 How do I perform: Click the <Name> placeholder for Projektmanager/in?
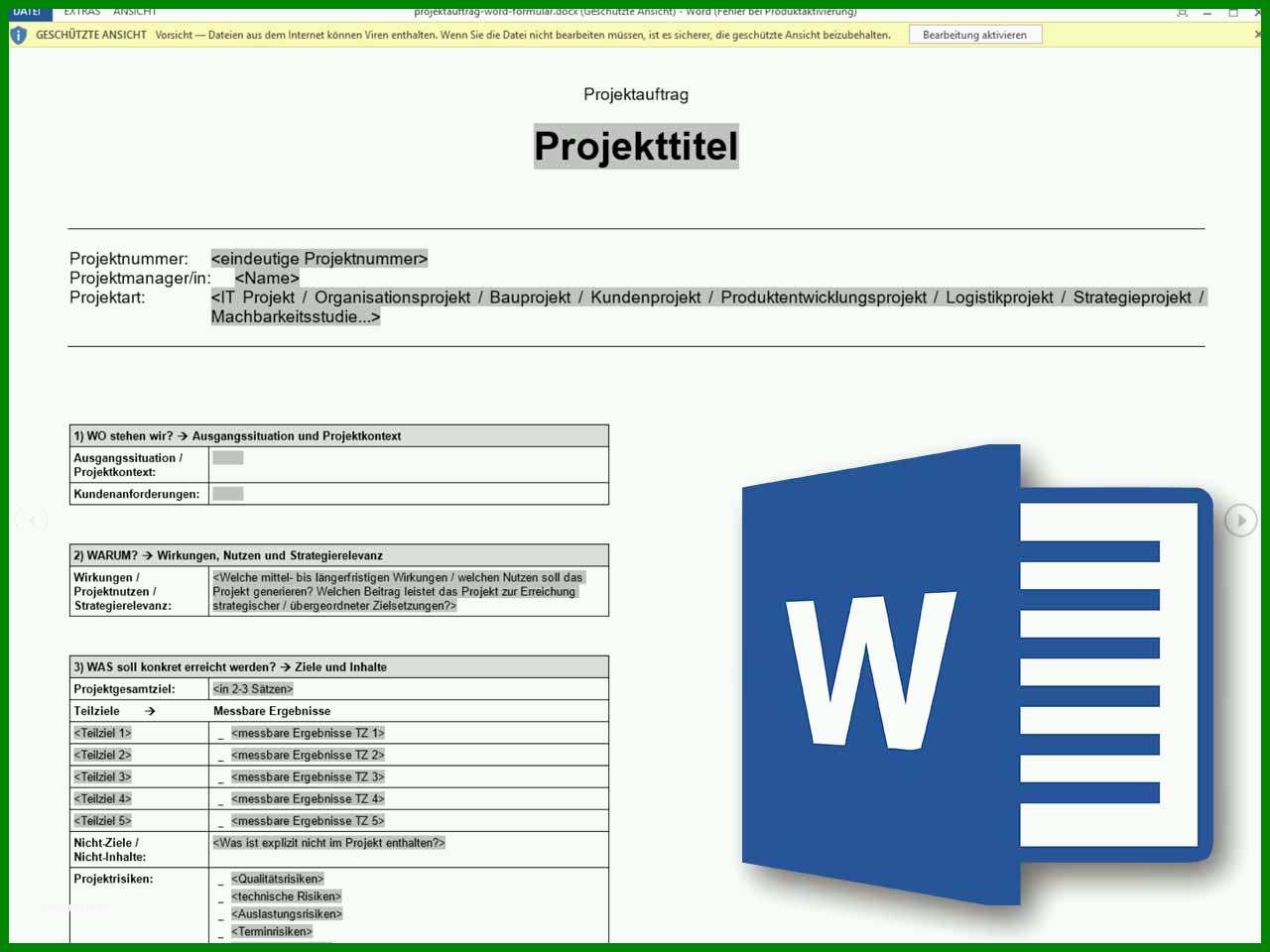[267, 278]
